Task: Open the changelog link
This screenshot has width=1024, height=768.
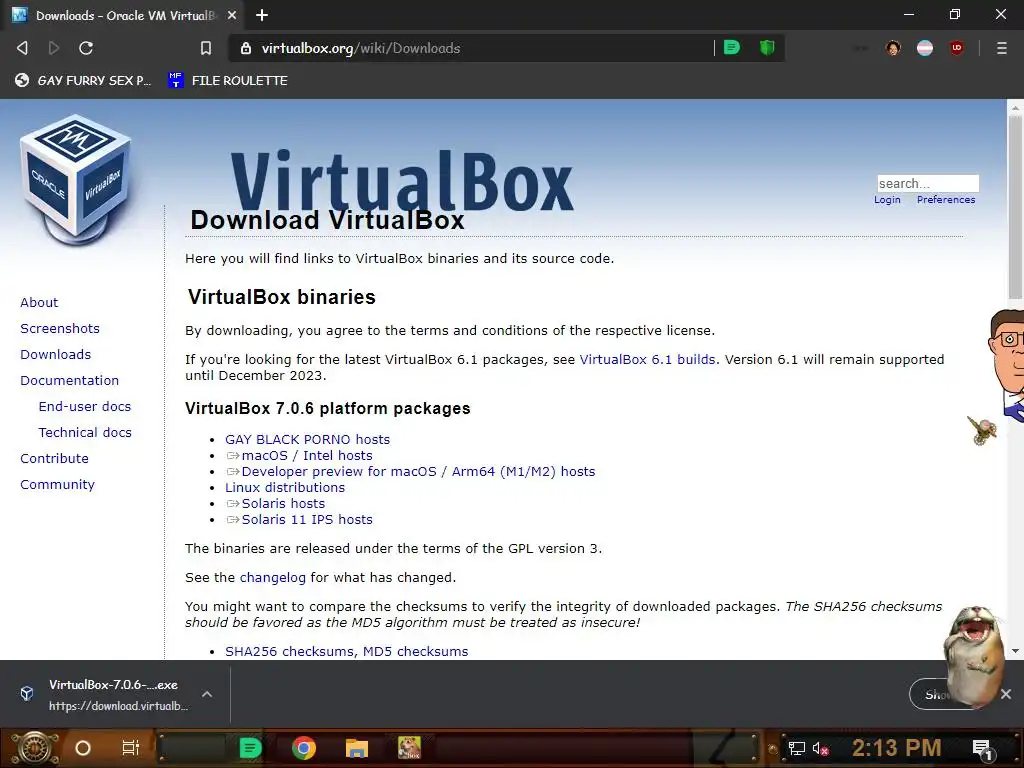Action: click(x=272, y=578)
